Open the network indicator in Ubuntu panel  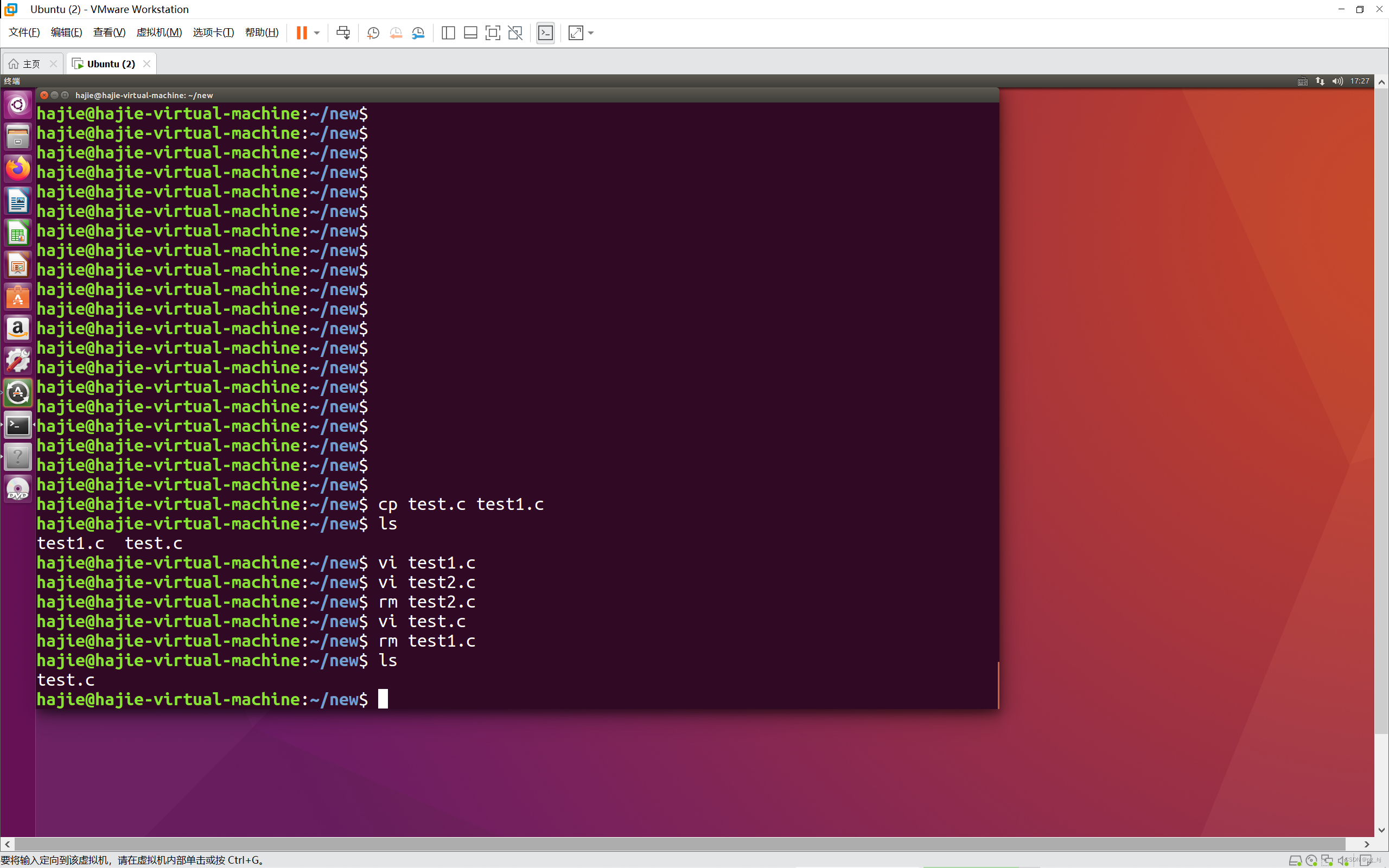tap(1320, 81)
